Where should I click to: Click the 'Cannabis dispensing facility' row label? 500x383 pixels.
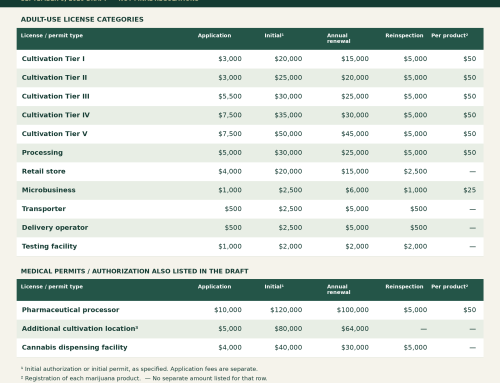click(75, 347)
